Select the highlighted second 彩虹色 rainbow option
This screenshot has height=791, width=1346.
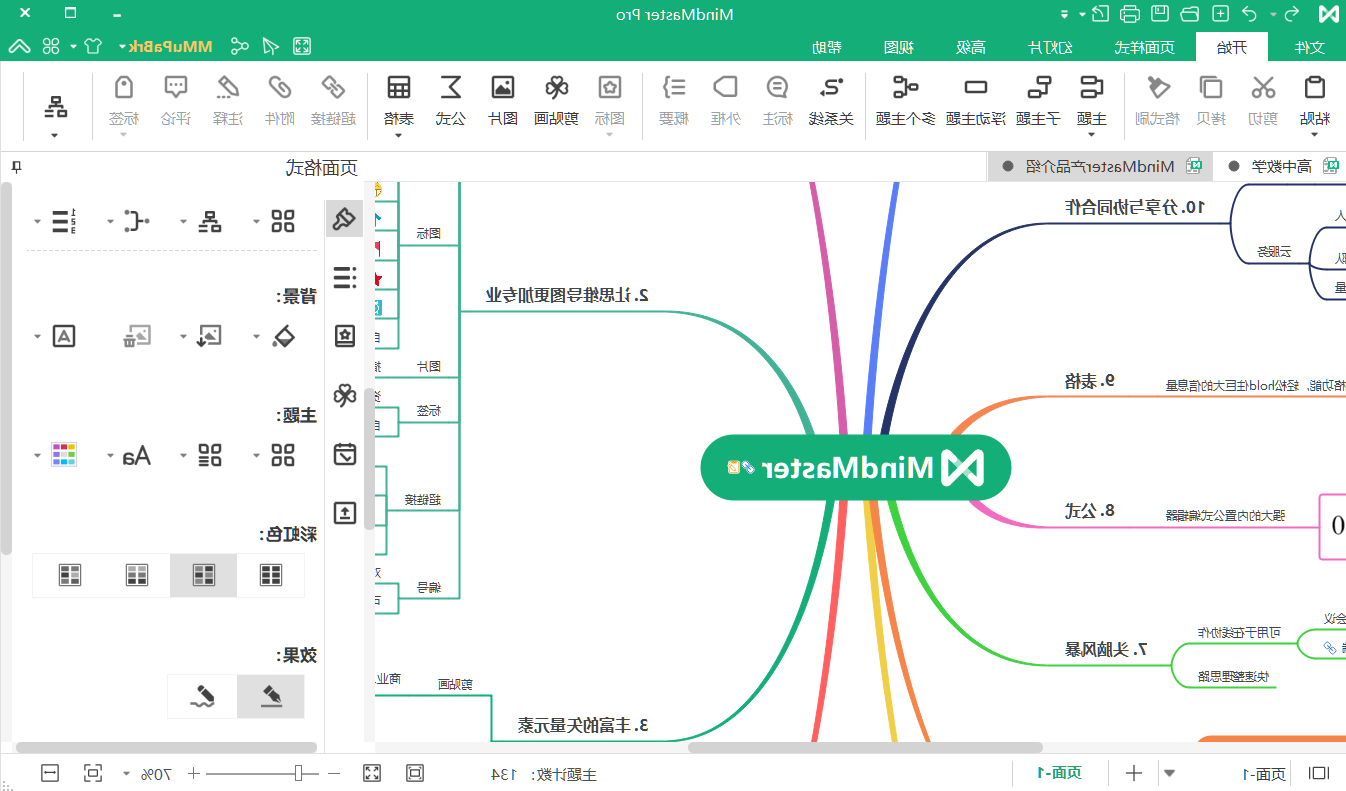[204, 574]
